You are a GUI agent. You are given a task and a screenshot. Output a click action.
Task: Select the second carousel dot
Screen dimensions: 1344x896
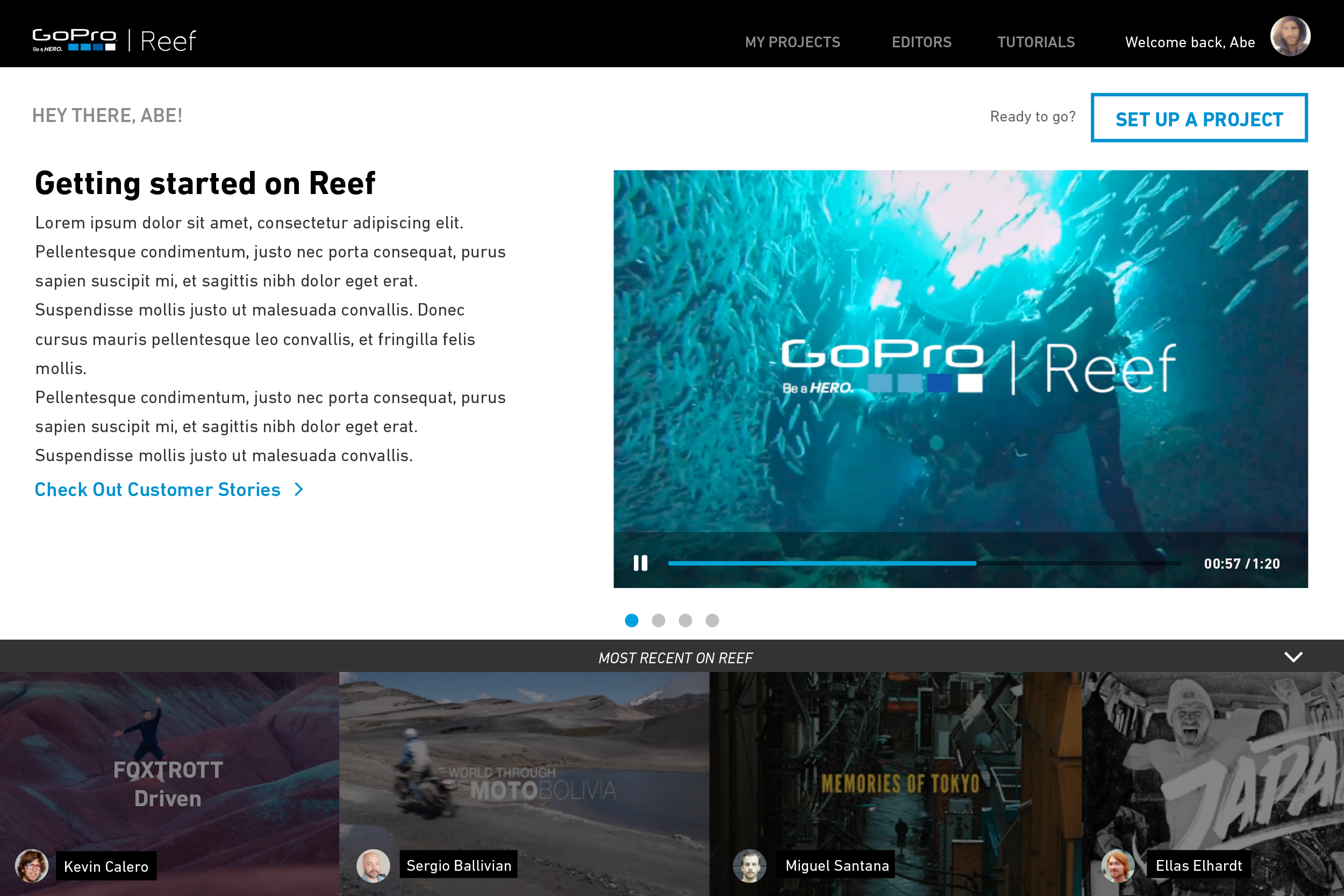tap(658, 620)
